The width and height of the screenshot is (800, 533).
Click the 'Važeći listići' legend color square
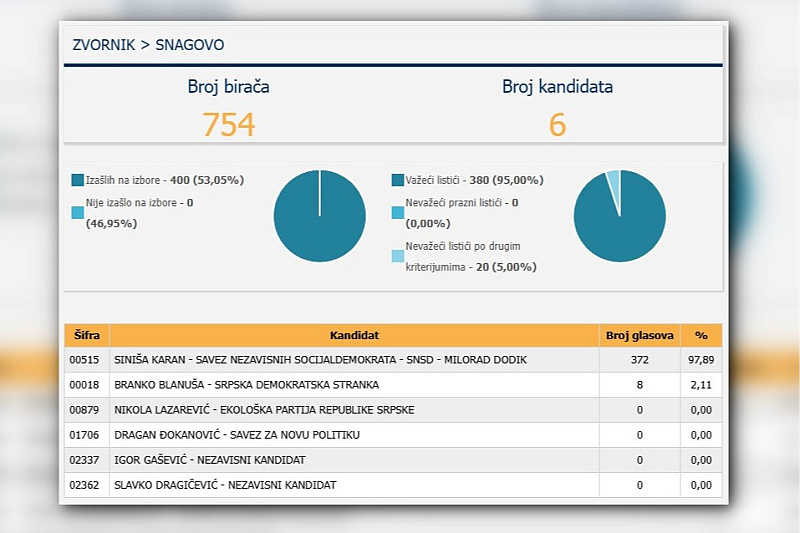pos(398,181)
